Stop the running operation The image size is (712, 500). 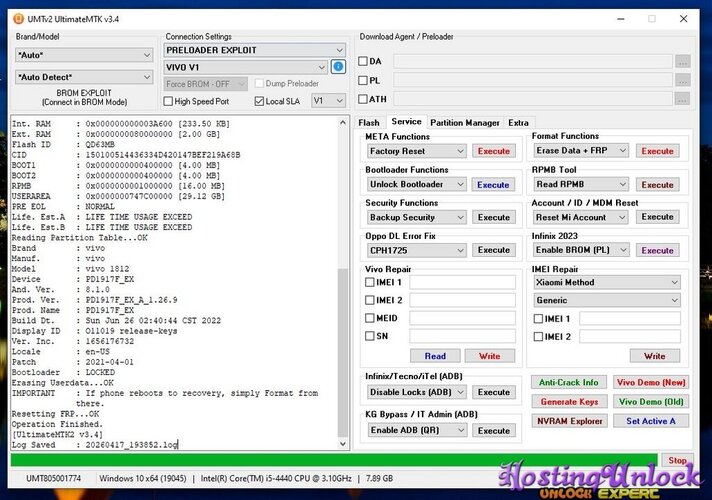click(x=677, y=460)
